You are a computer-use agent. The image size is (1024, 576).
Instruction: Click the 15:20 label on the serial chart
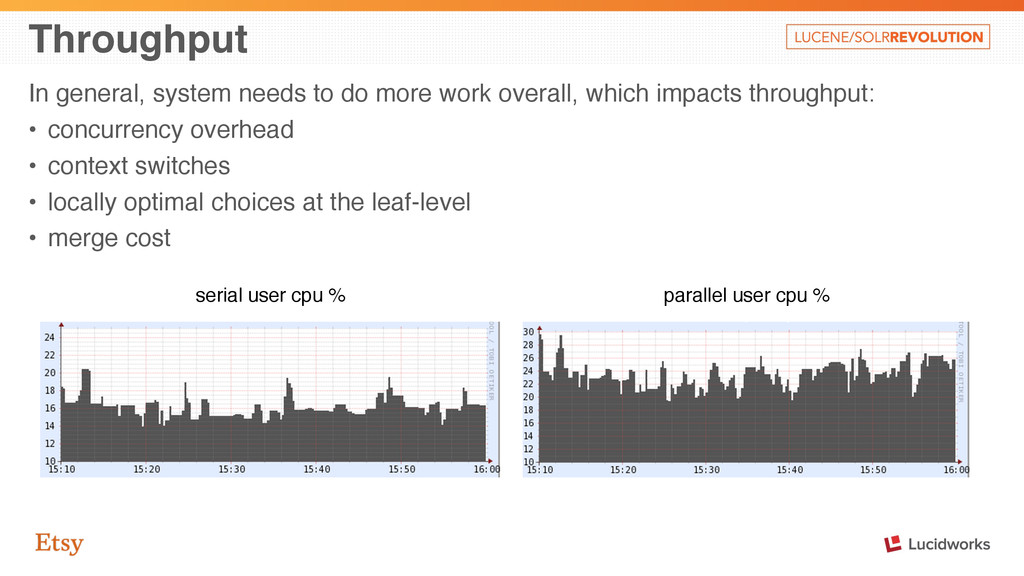coord(147,470)
